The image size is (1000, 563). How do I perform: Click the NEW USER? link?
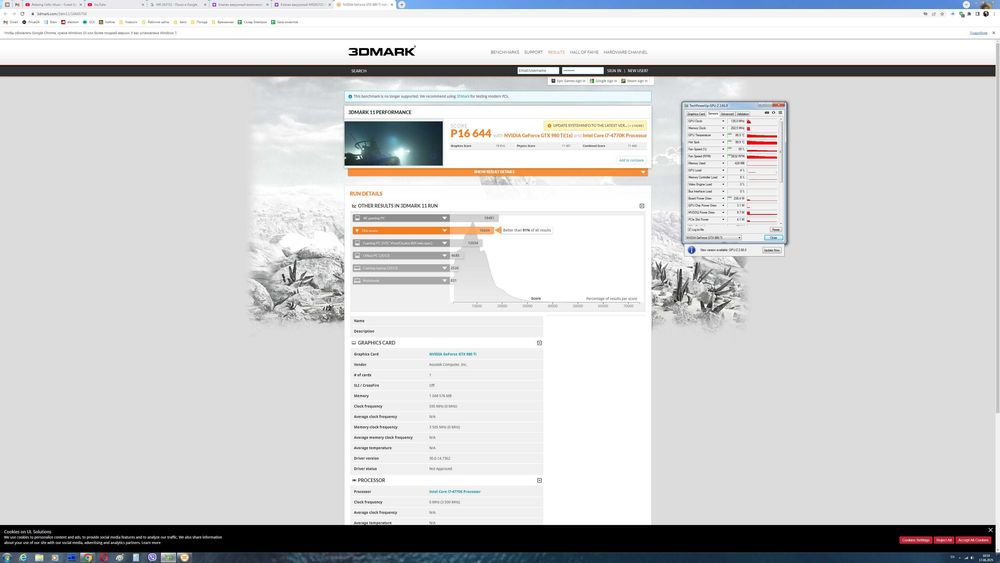(637, 71)
